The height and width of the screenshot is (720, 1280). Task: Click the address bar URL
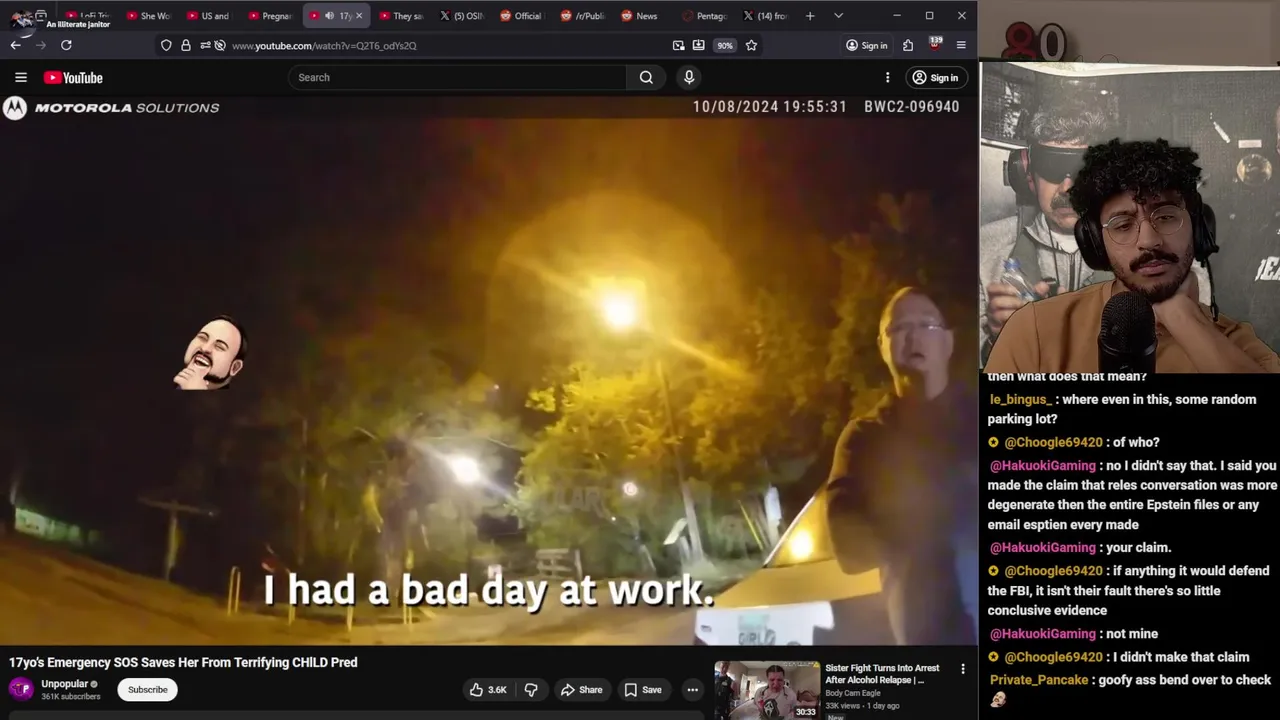324,45
